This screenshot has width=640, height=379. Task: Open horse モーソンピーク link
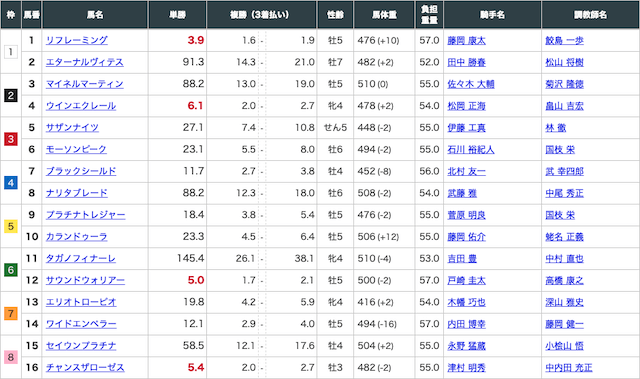point(76,149)
